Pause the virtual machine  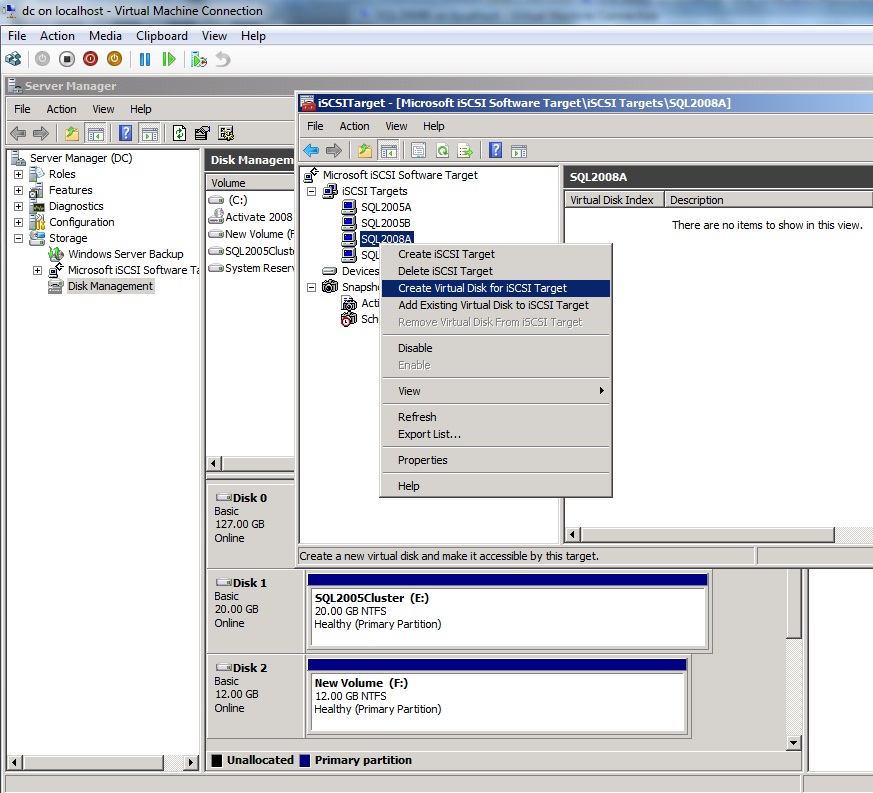click(145, 59)
